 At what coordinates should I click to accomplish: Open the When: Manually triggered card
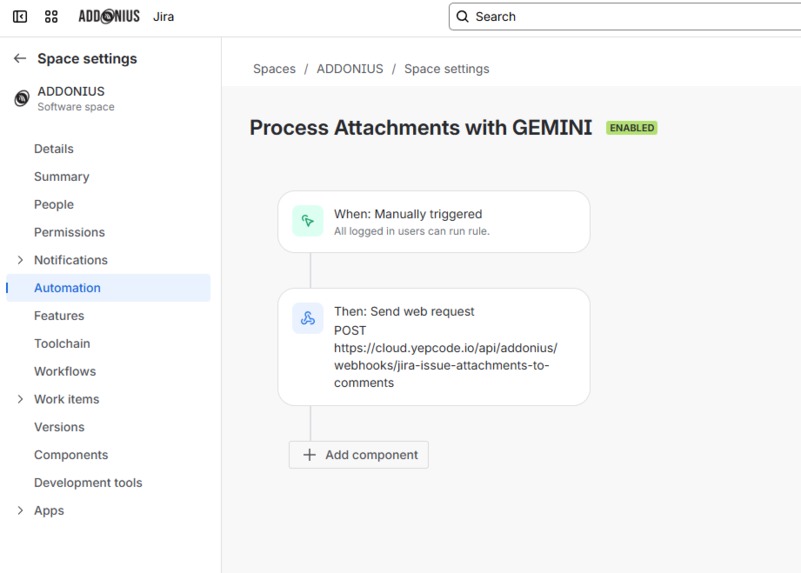tap(434, 222)
